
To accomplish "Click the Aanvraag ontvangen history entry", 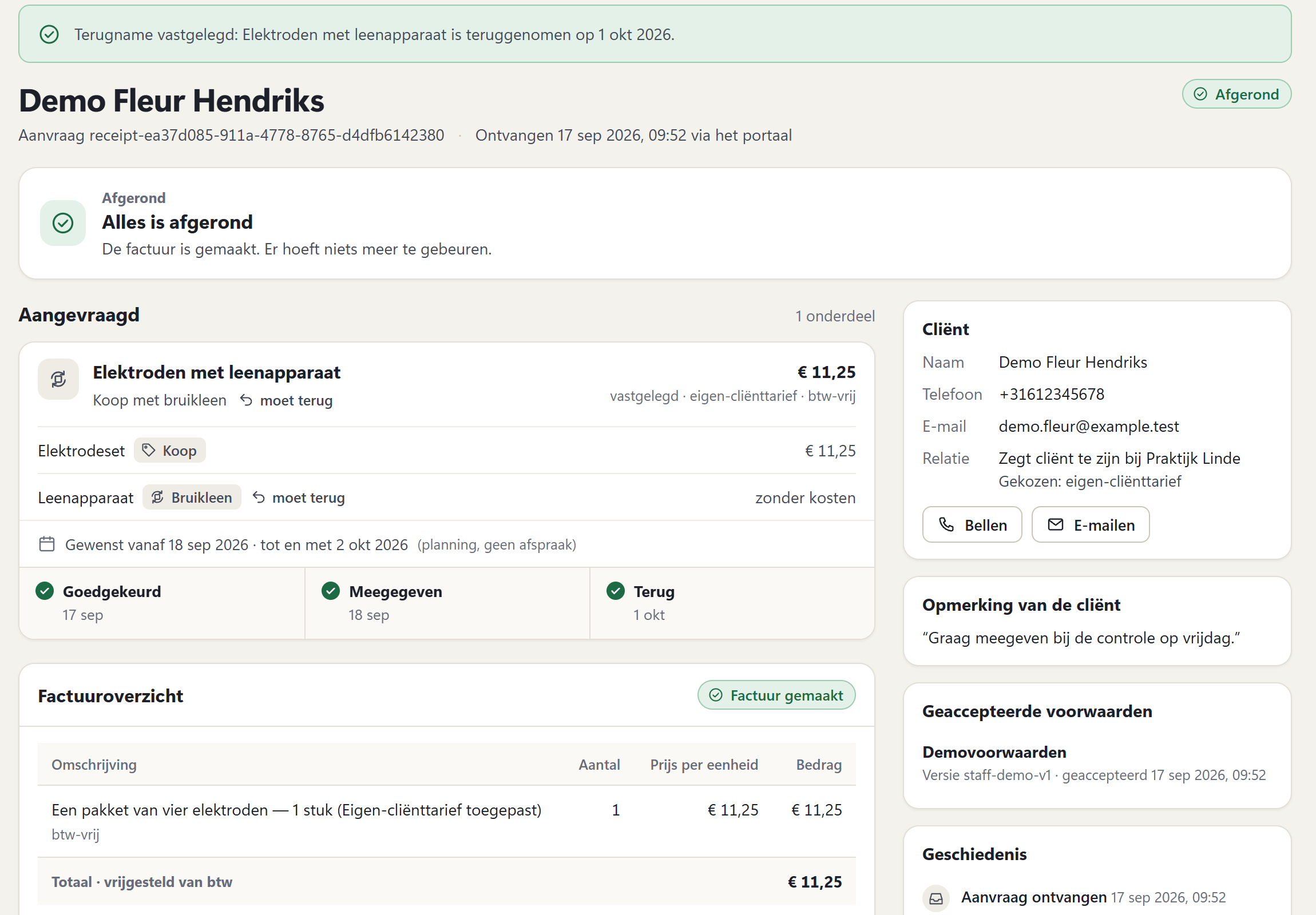I will (1074, 897).
